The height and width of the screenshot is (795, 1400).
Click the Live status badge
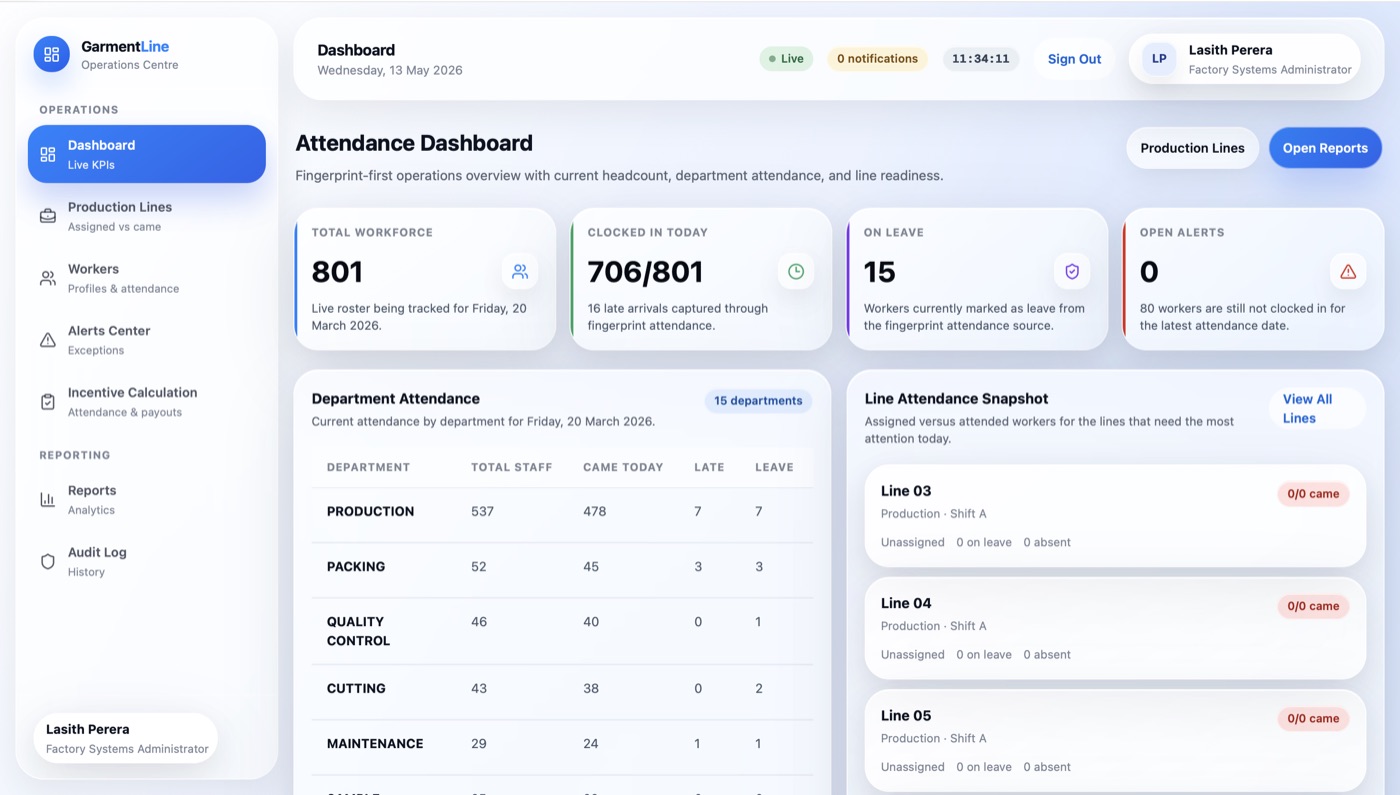coord(786,59)
